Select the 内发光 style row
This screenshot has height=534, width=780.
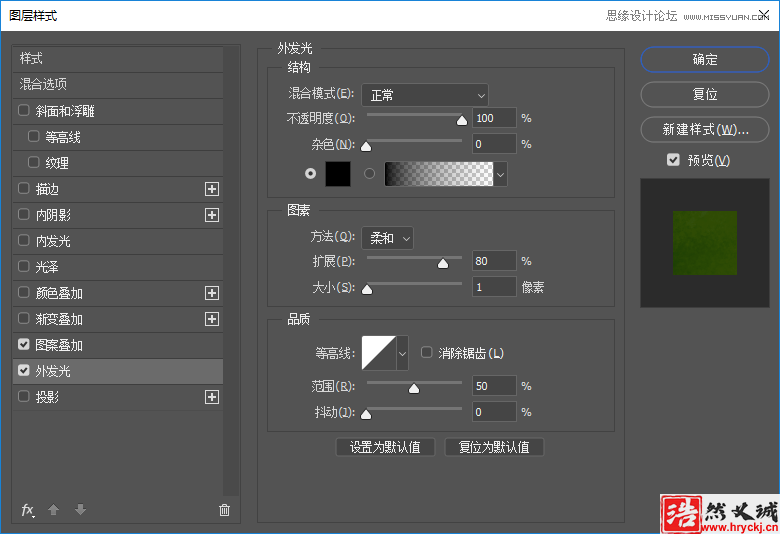point(117,241)
